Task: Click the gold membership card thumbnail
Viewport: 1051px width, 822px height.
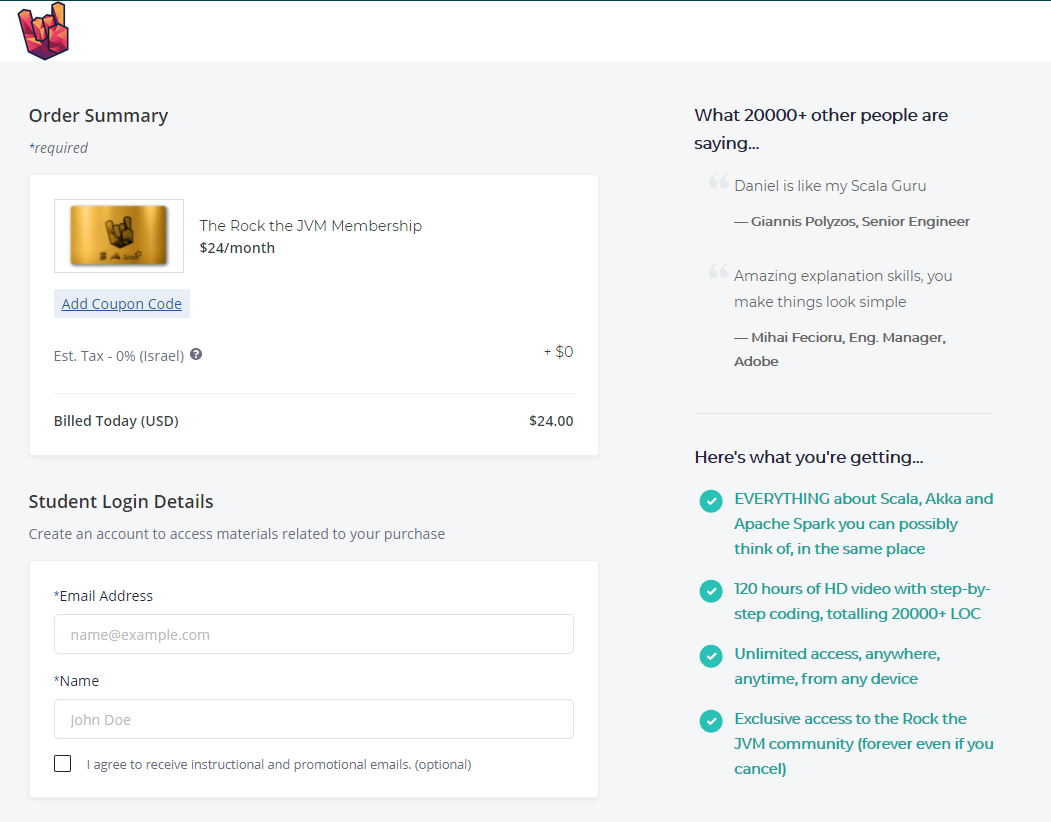Action: (x=119, y=235)
